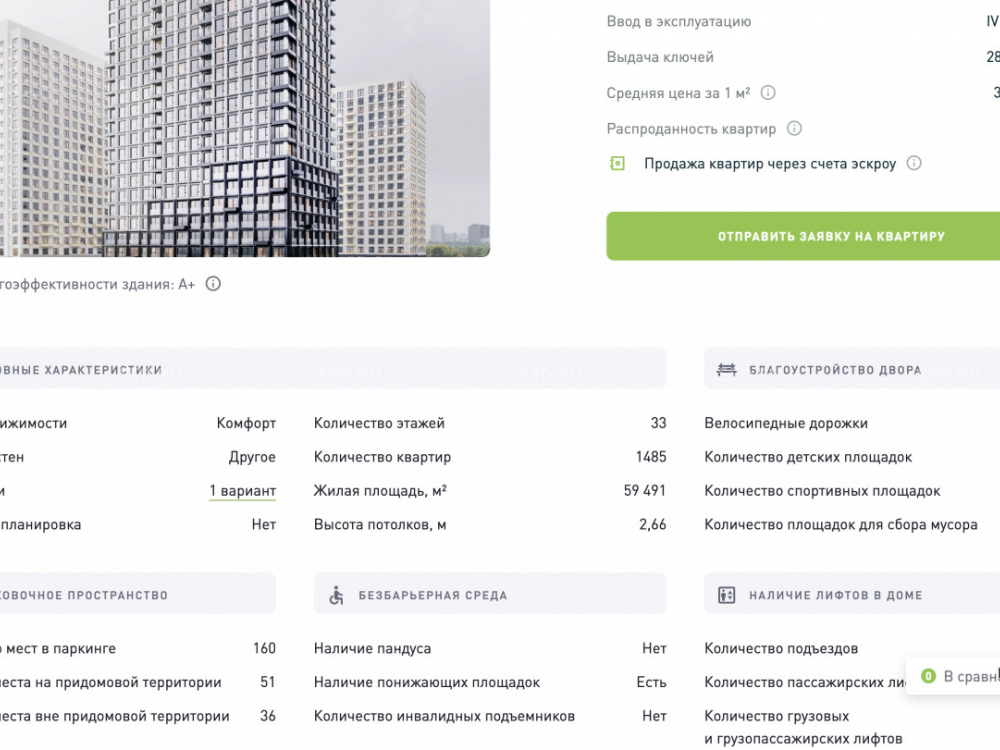
Task: Select Продажа квартир через счета эскроу text
Action: (769, 164)
